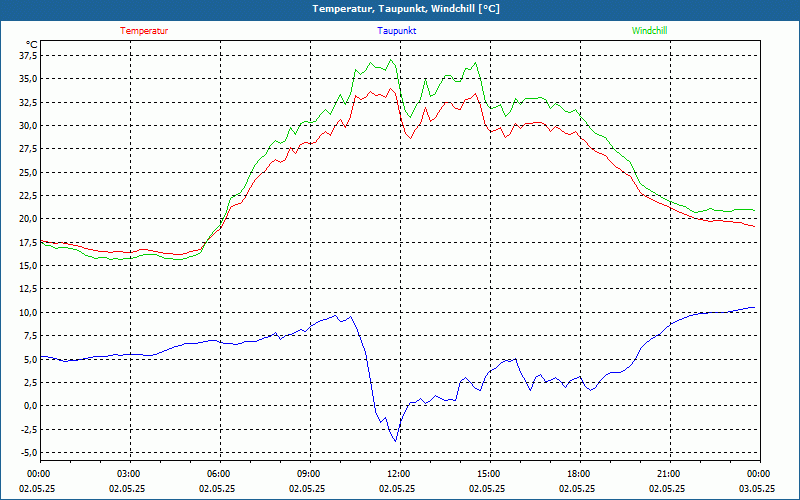This screenshot has width=800, height=500.
Task: Click the '2,5' y-axis value
Action: coord(30,383)
